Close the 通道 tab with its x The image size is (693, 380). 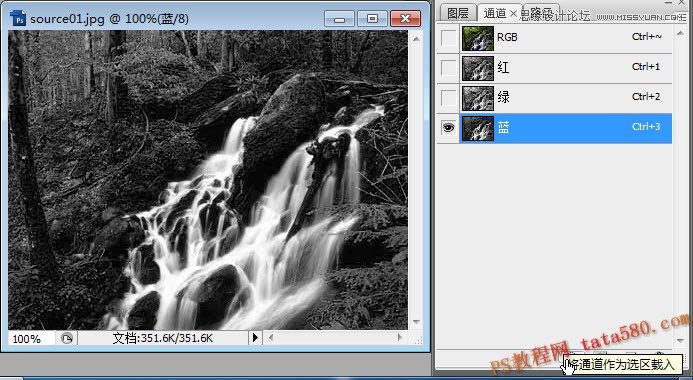coord(513,14)
